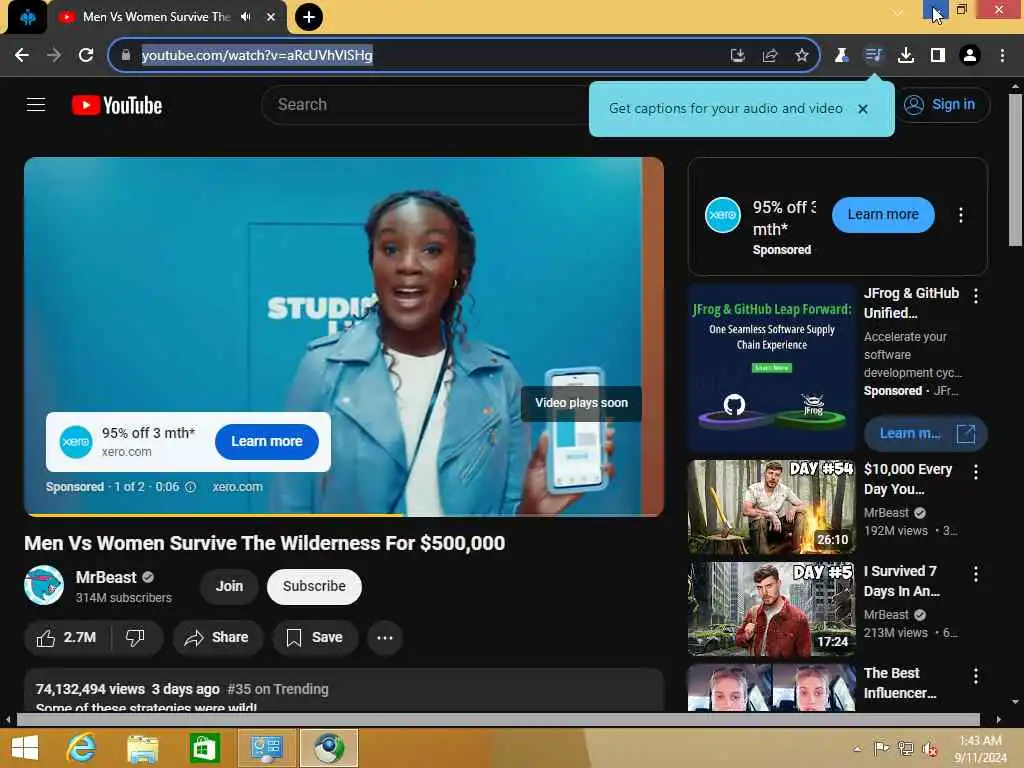
Task: Click the network tray icon
Action: pyautogui.click(x=905, y=749)
